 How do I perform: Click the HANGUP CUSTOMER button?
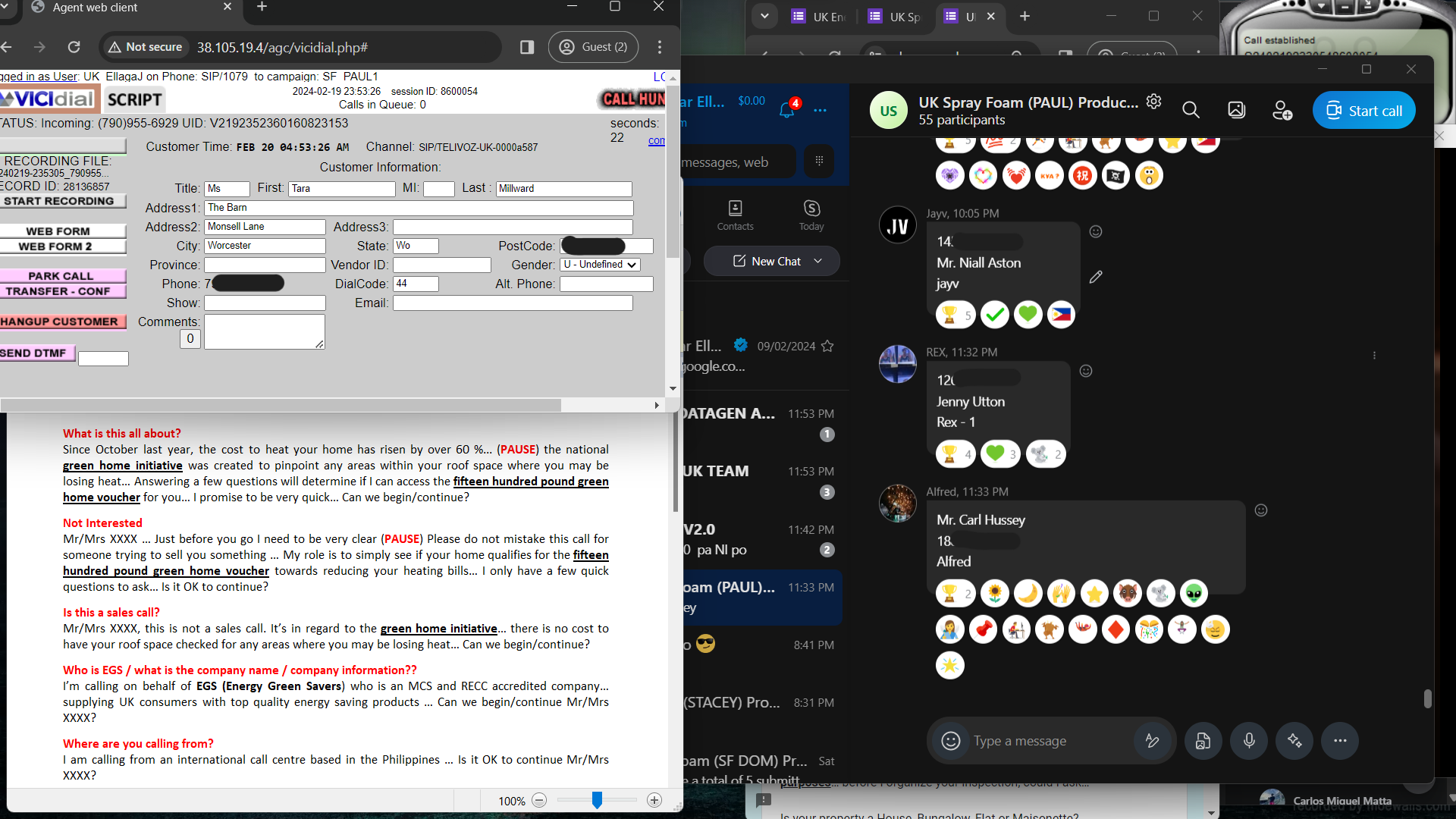(61, 322)
